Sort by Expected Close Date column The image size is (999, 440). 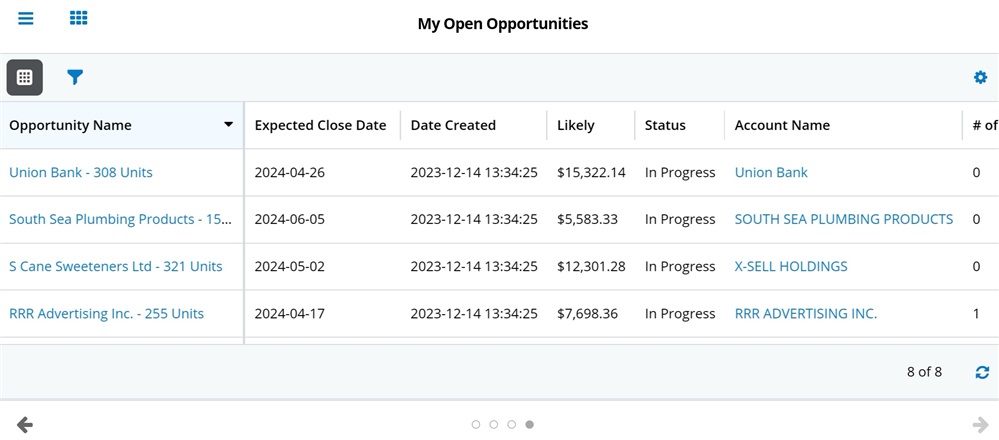(x=320, y=125)
